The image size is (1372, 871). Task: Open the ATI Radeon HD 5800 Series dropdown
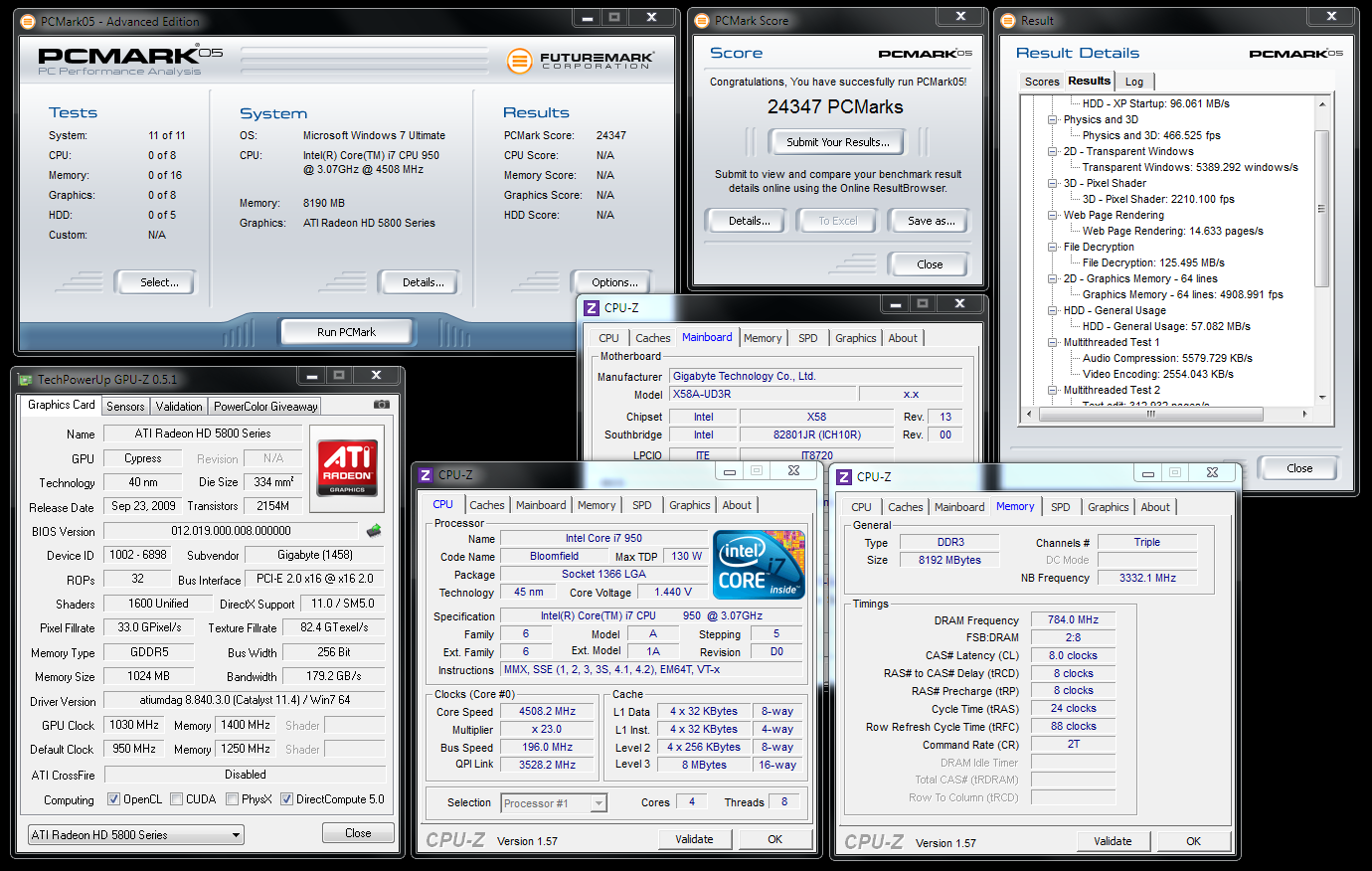click(136, 834)
